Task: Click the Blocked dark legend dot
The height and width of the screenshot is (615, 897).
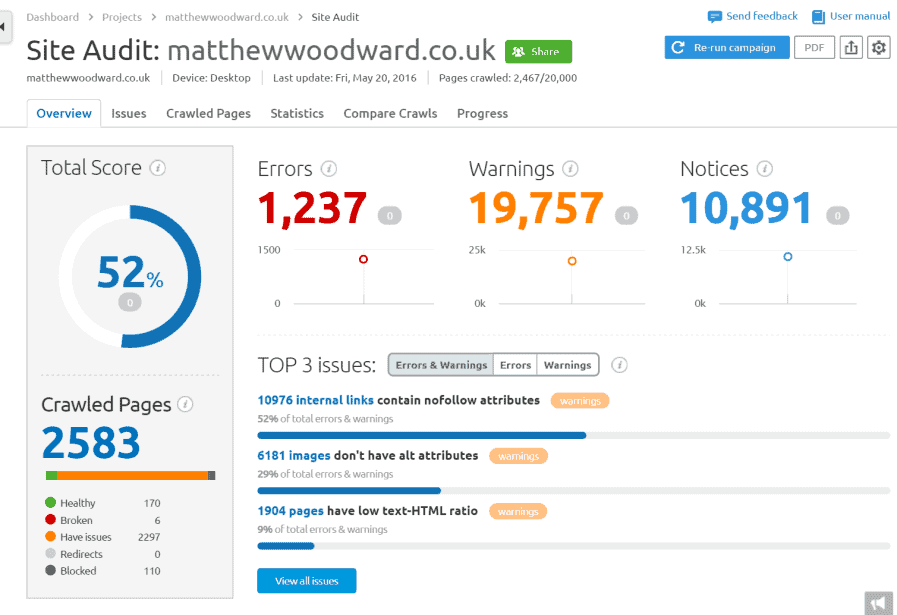Action: click(x=50, y=570)
